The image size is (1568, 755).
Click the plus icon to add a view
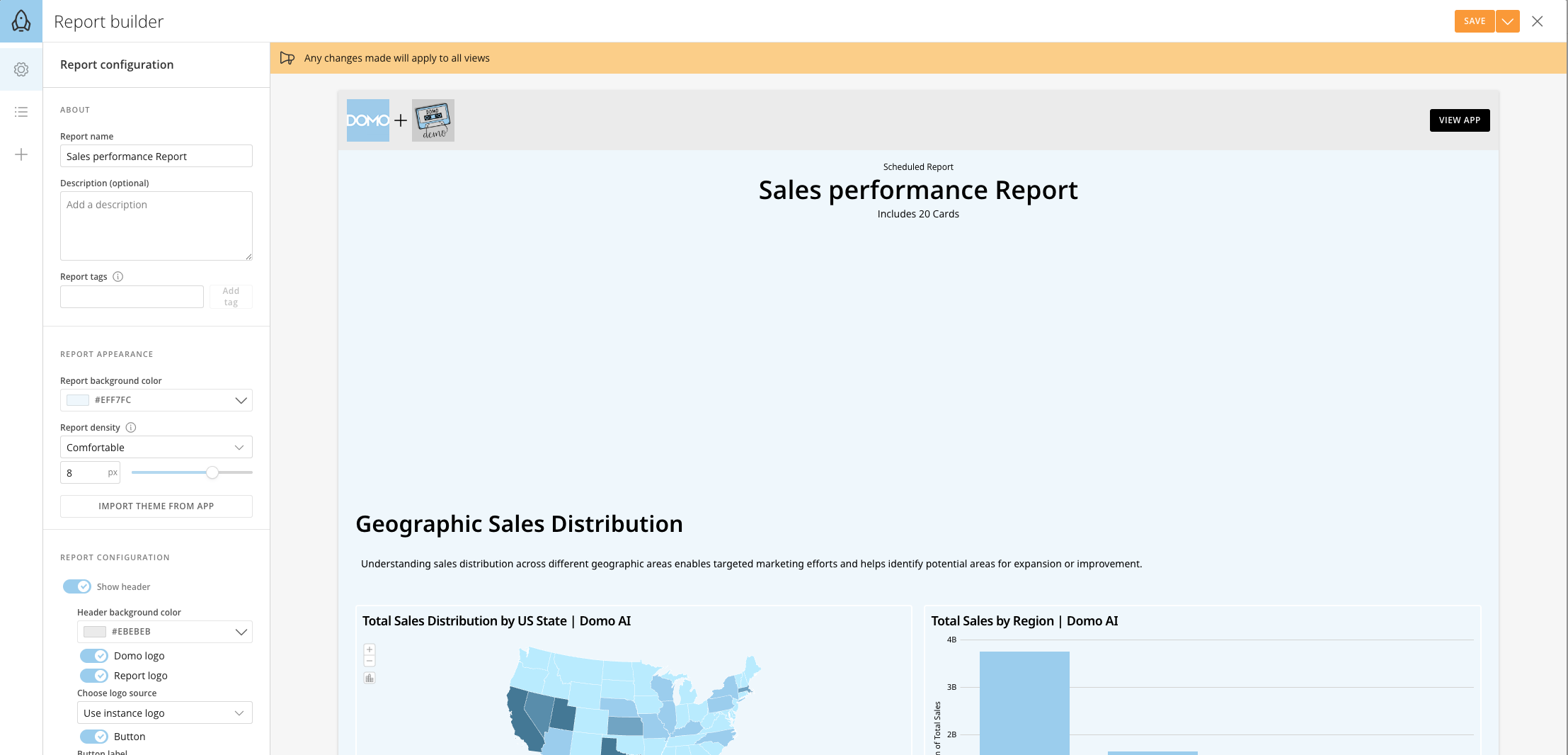click(21, 154)
